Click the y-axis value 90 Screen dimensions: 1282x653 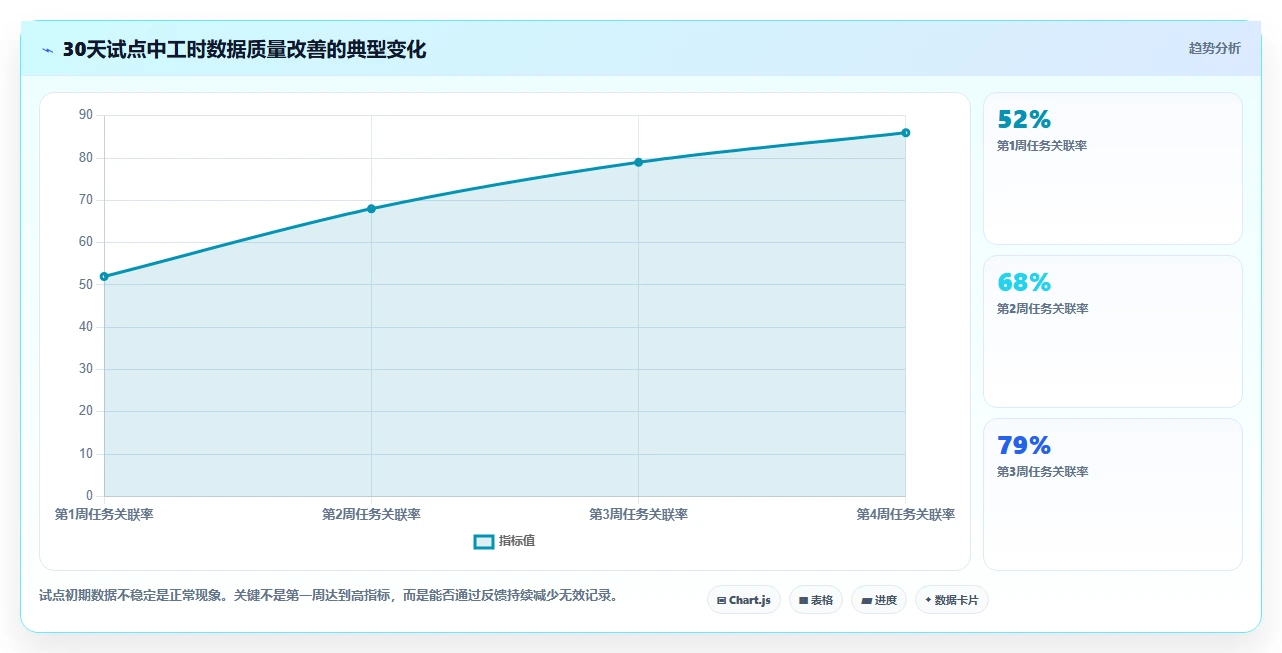click(85, 116)
